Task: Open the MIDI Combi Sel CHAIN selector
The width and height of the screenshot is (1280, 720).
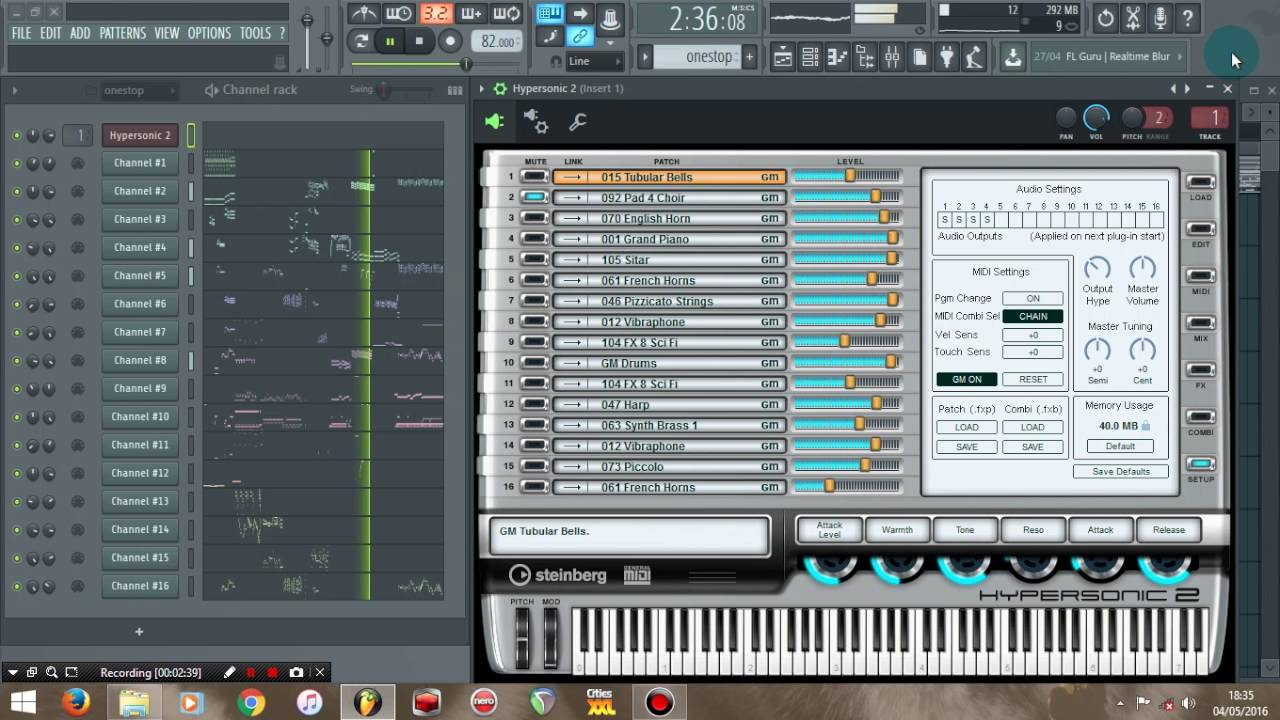Action: (1033, 316)
